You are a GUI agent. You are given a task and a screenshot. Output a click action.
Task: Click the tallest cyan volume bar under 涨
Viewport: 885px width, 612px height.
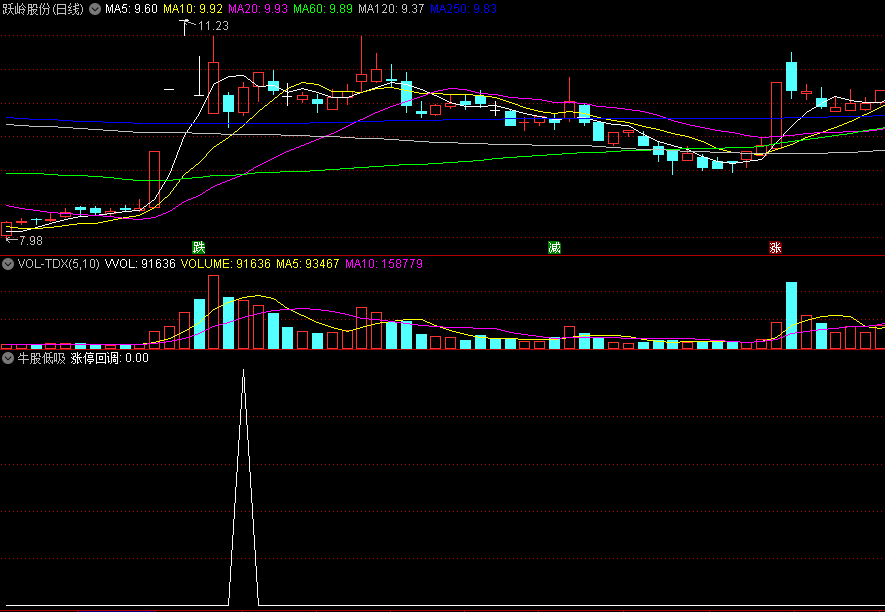point(791,315)
